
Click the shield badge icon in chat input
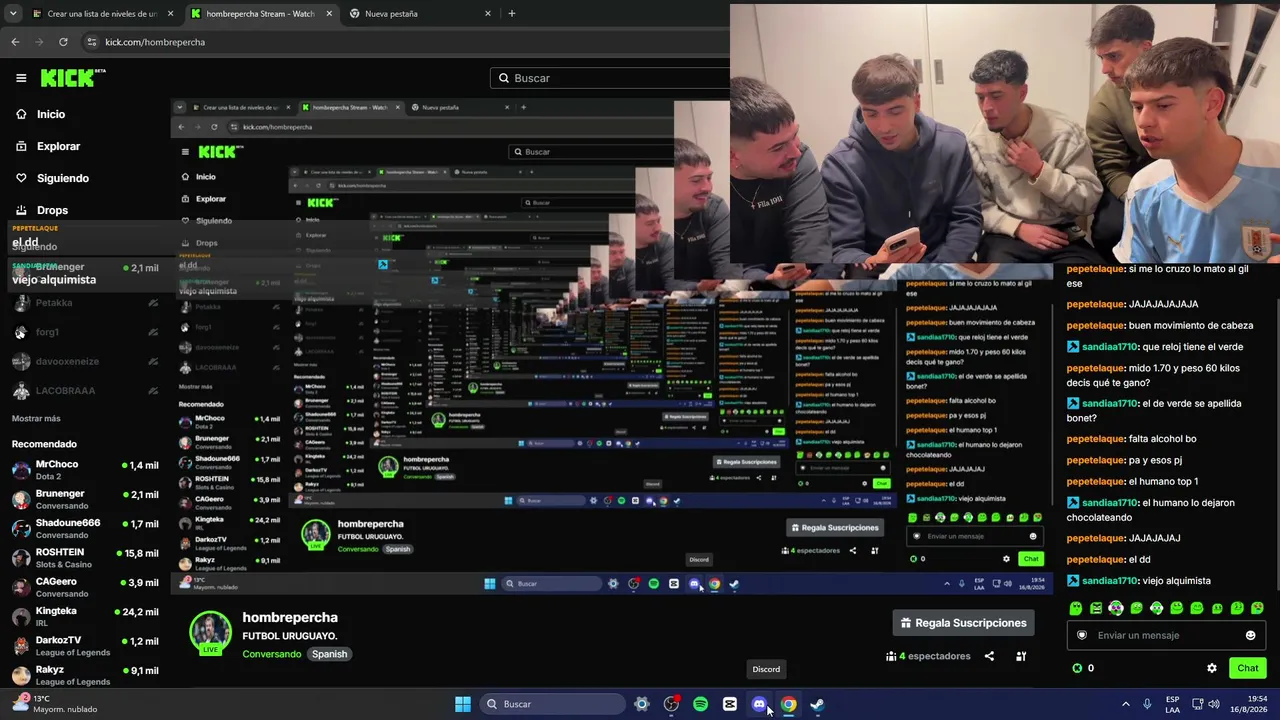(x=1081, y=635)
